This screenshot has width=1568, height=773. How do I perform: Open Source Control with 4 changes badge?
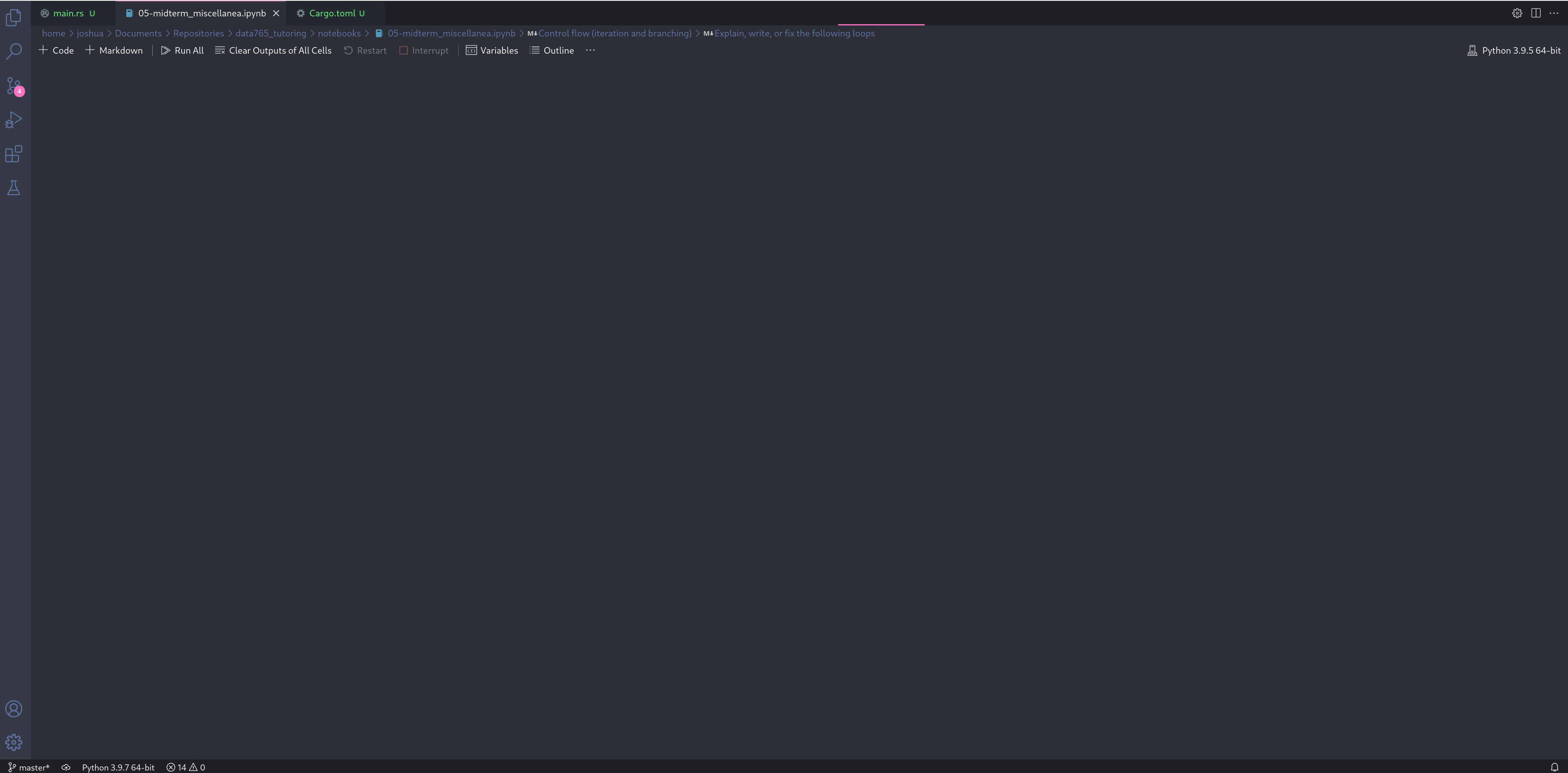pyautogui.click(x=14, y=86)
